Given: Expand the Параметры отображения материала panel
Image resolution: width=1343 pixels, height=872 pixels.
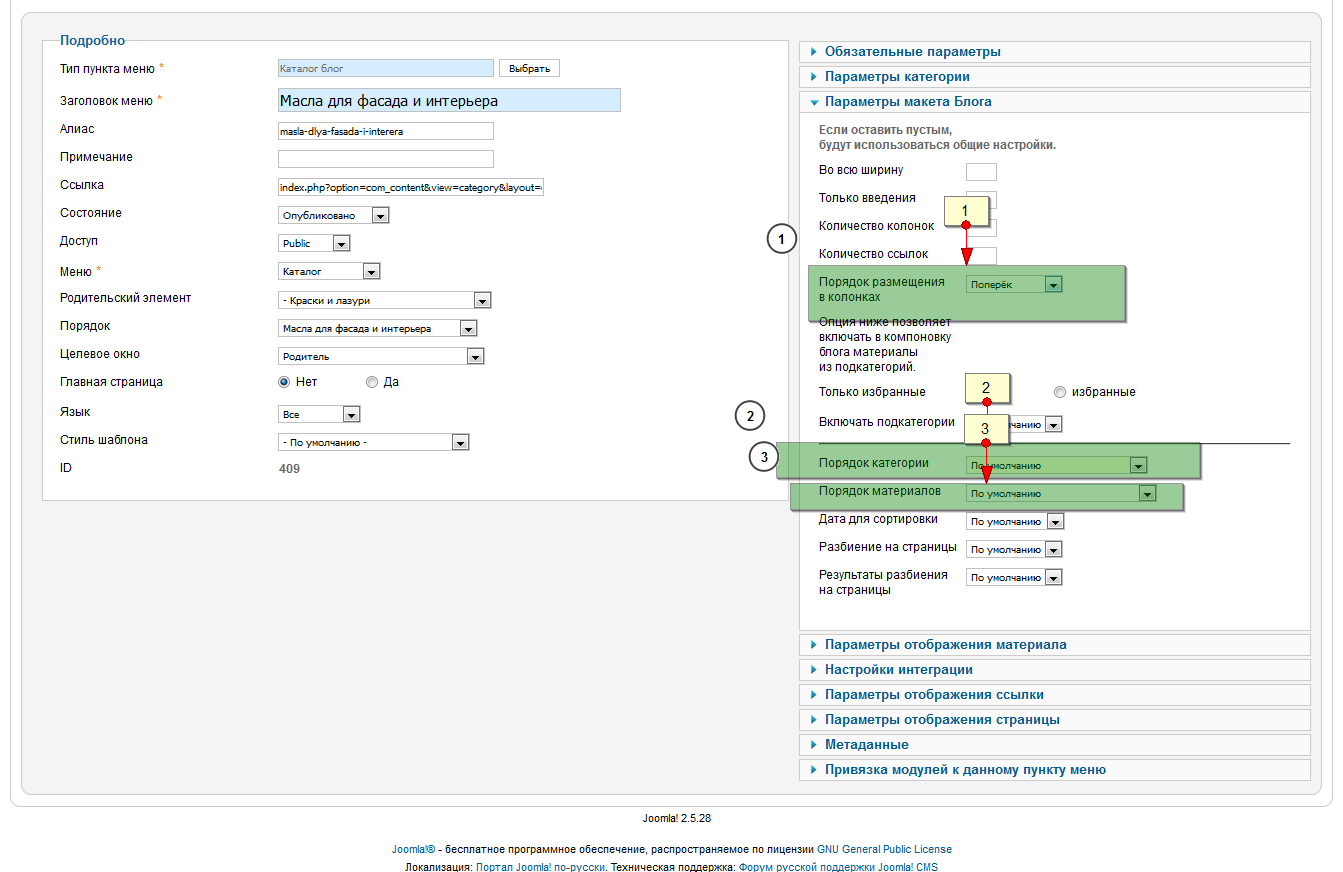Looking at the screenshot, I should pyautogui.click(x=1054, y=645).
